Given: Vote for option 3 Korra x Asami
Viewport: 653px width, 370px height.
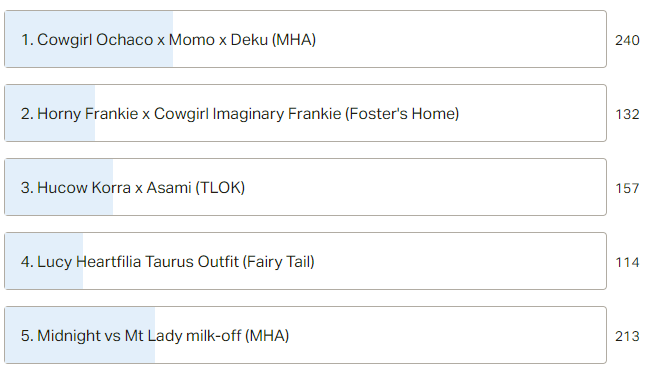Looking at the screenshot, I should [305, 187].
